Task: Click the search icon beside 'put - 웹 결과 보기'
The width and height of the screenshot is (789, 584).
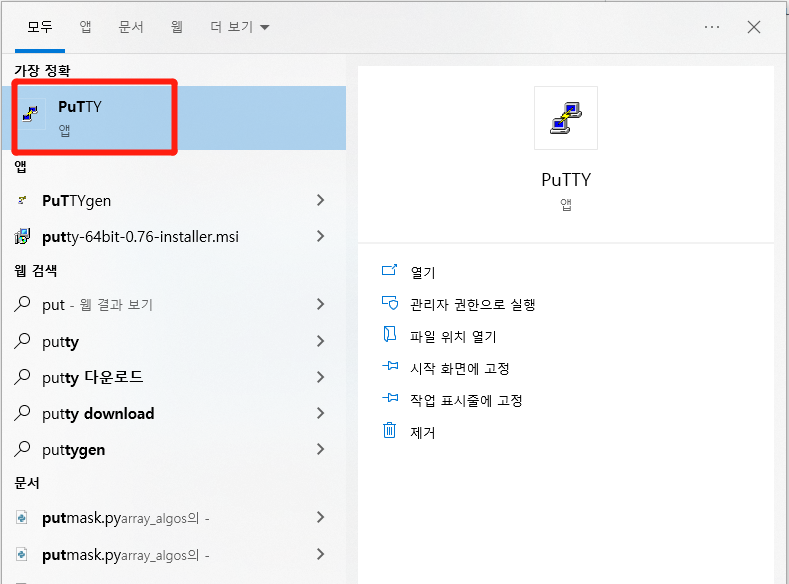Action: (22, 304)
